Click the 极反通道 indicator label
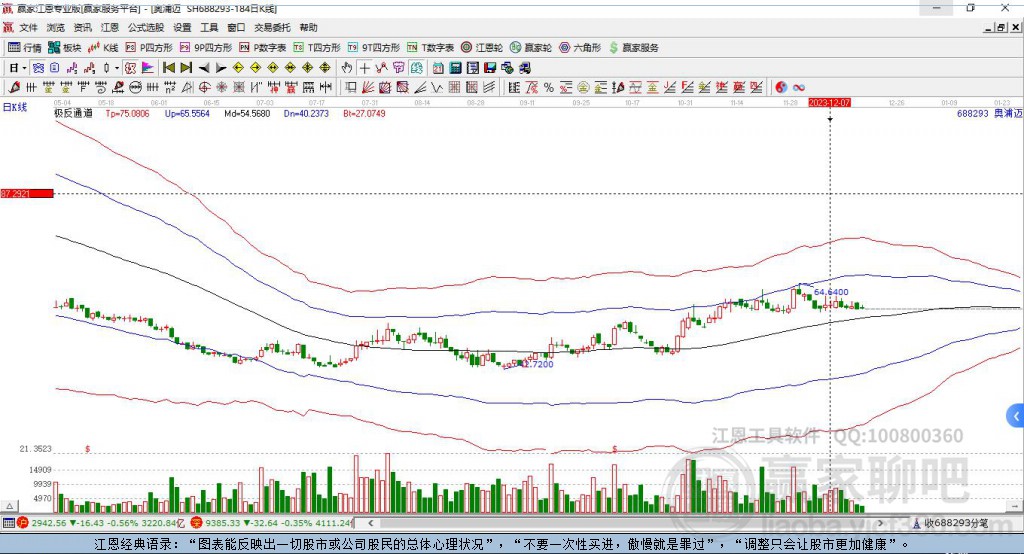This screenshot has height=554, width=1024. 72,114
